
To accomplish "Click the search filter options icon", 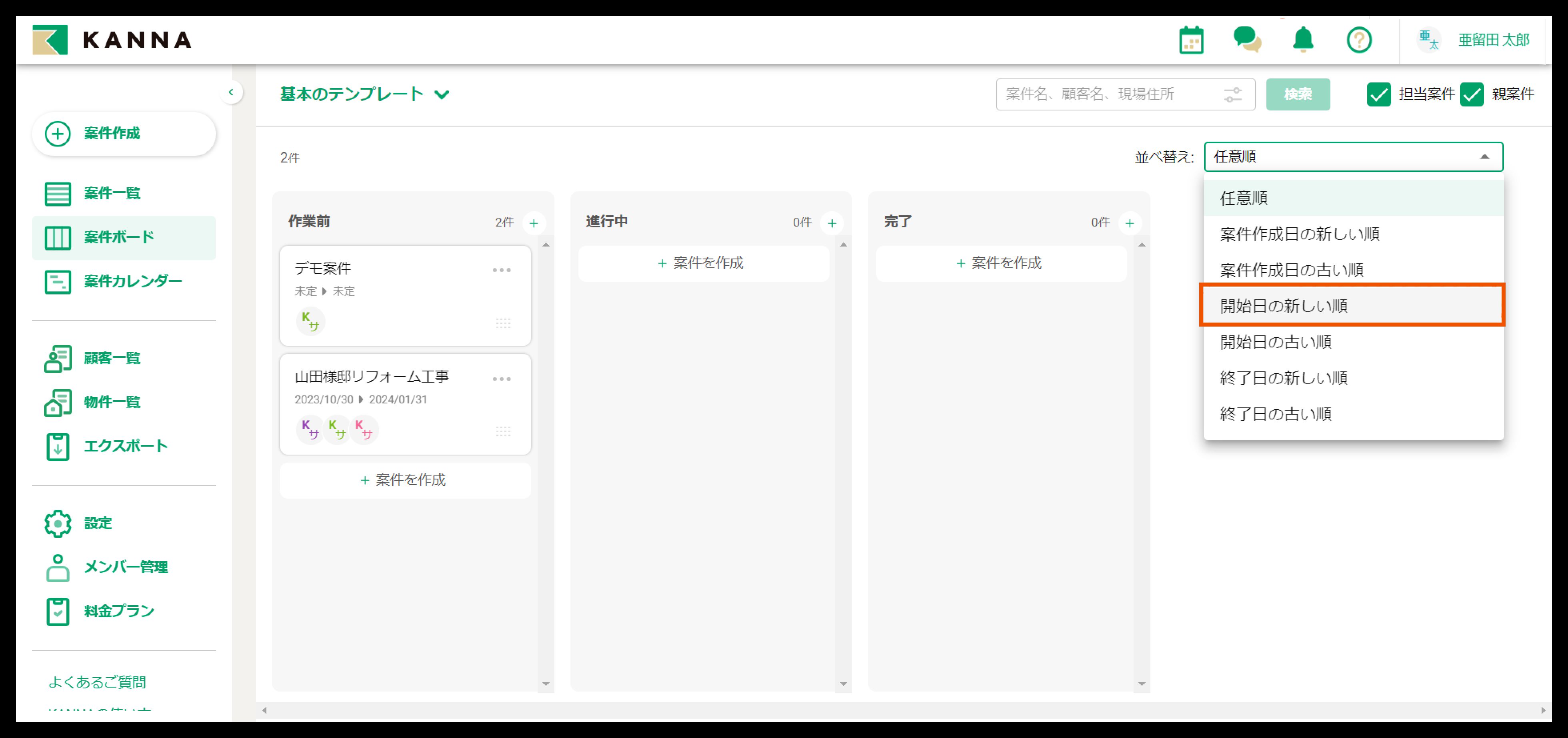I will coord(1233,94).
